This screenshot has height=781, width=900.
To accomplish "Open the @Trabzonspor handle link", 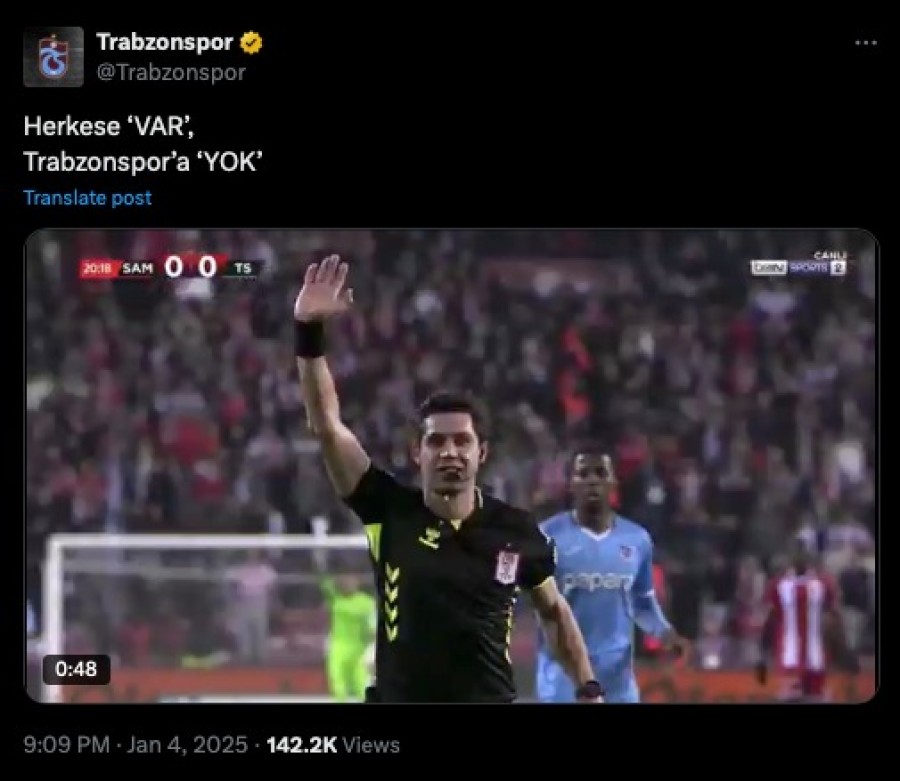I will (171, 72).
